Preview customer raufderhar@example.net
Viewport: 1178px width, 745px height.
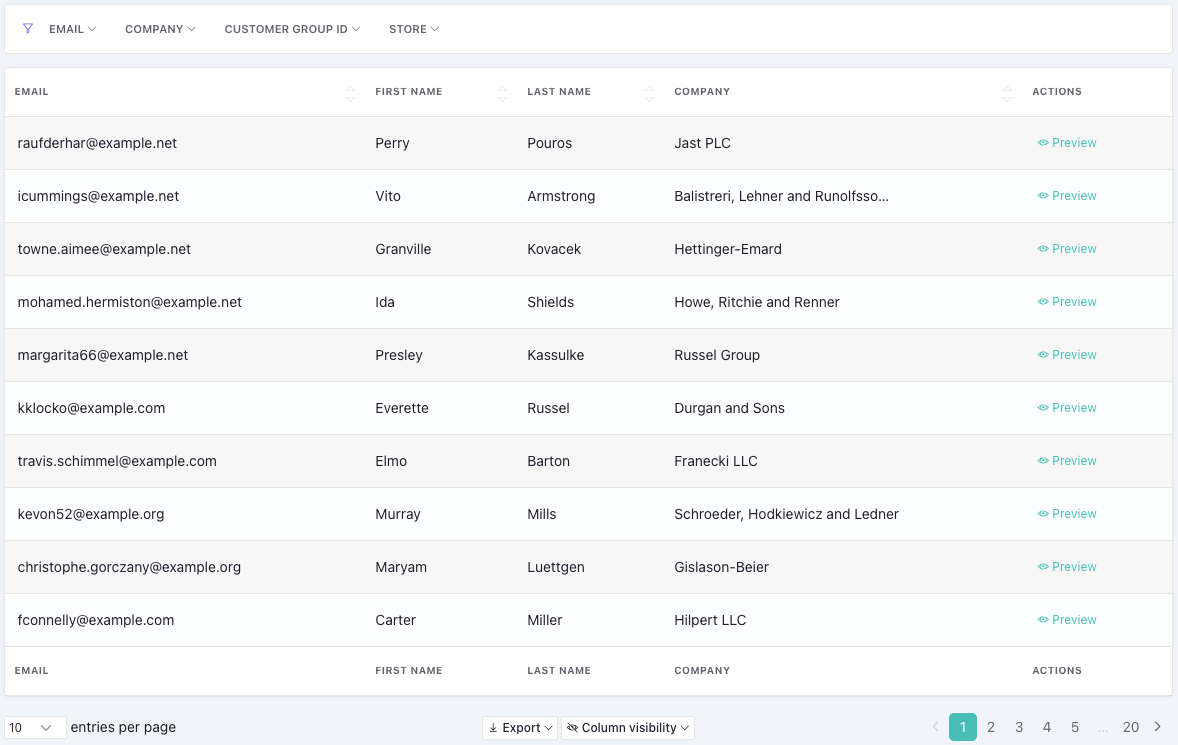tap(1067, 143)
